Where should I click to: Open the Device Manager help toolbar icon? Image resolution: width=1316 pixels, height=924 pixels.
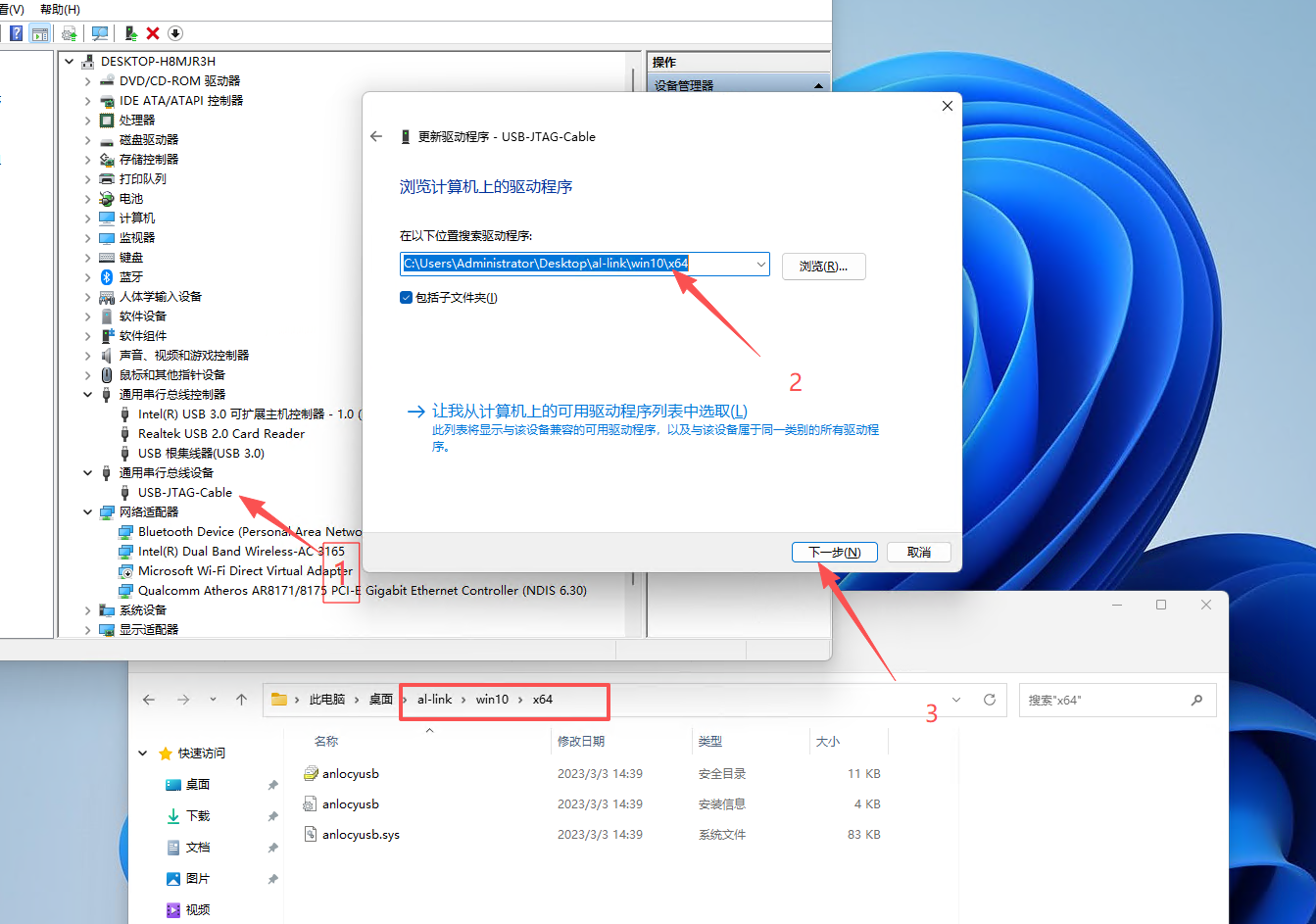[x=16, y=33]
